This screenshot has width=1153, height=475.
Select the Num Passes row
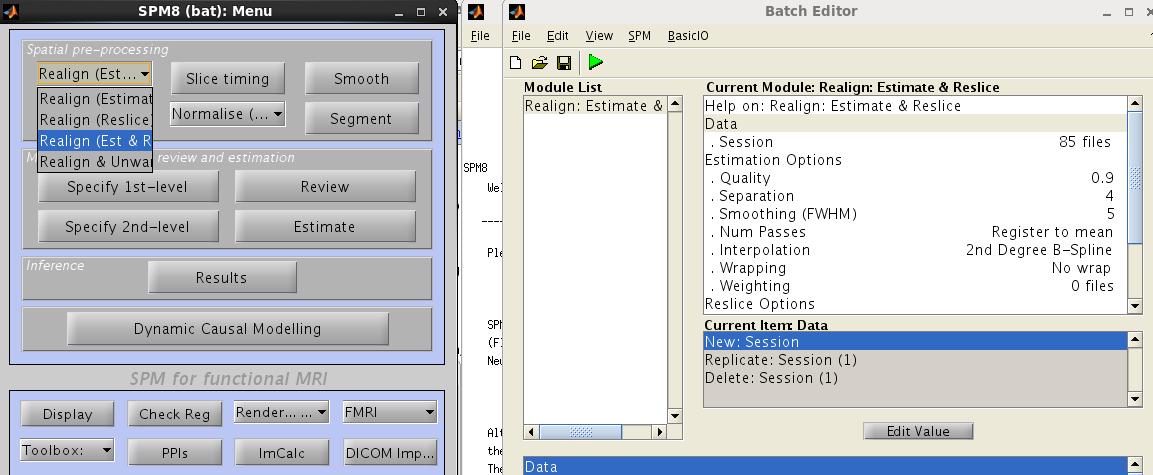[915, 232]
